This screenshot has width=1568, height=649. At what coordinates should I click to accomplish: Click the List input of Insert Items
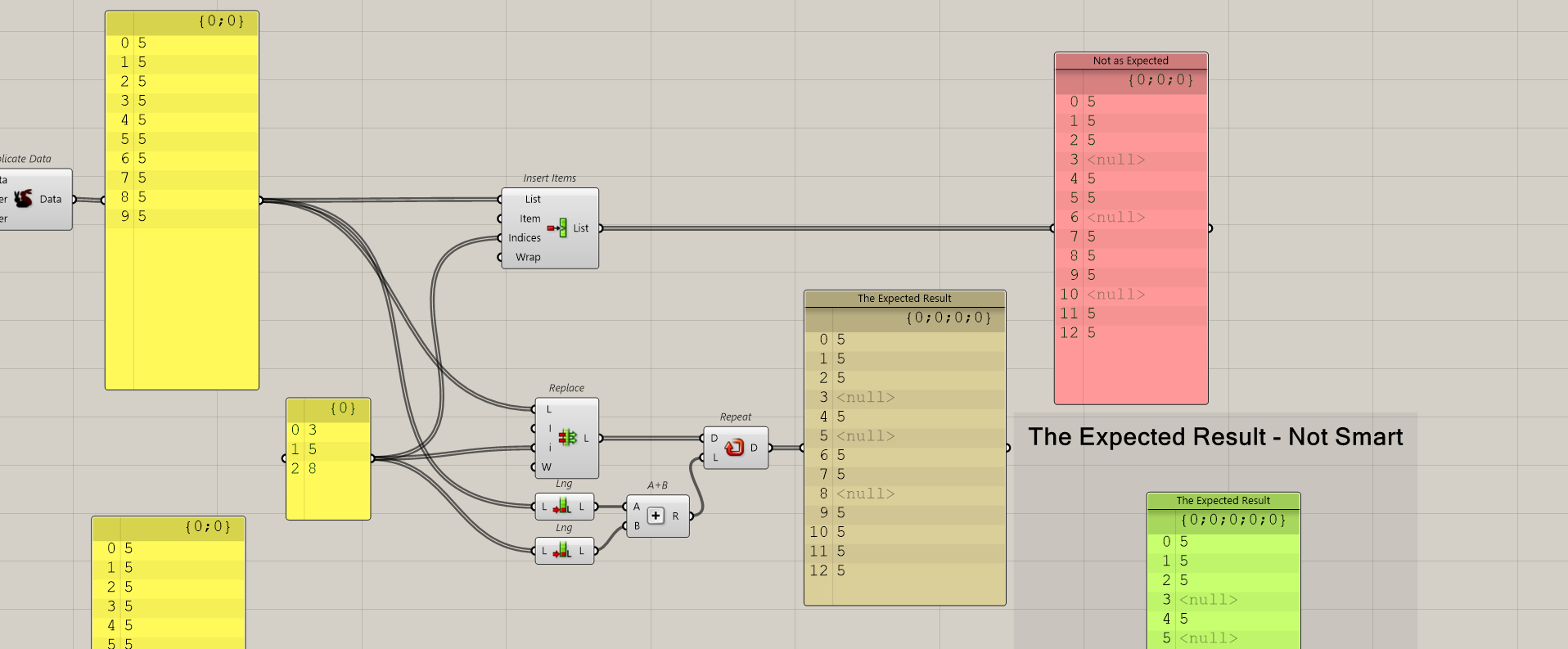click(533, 199)
